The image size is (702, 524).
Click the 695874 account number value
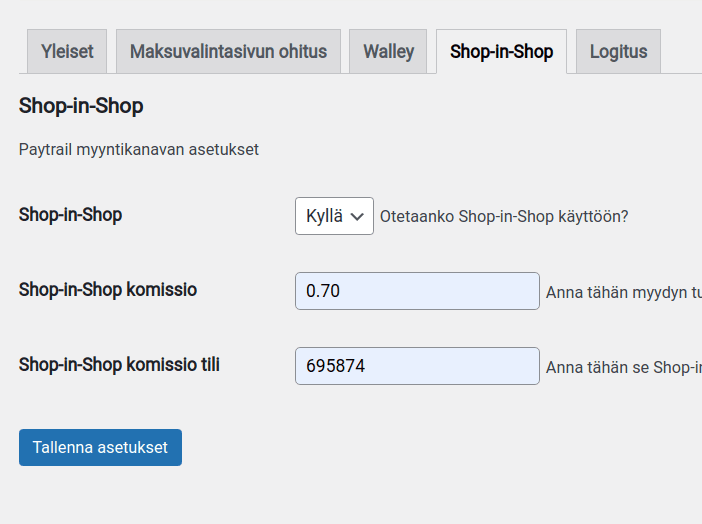(335, 366)
